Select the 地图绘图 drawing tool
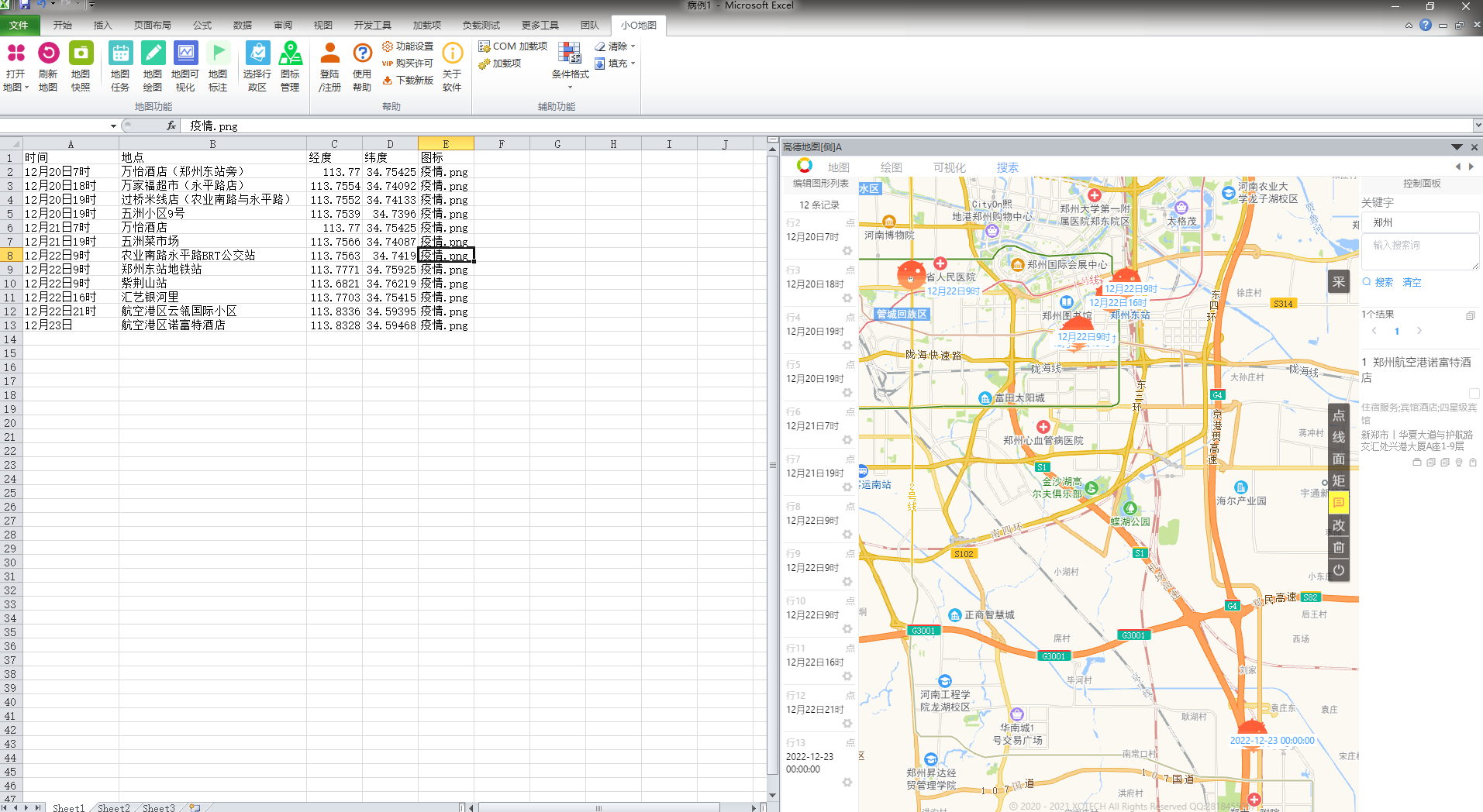 pos(153,54)
